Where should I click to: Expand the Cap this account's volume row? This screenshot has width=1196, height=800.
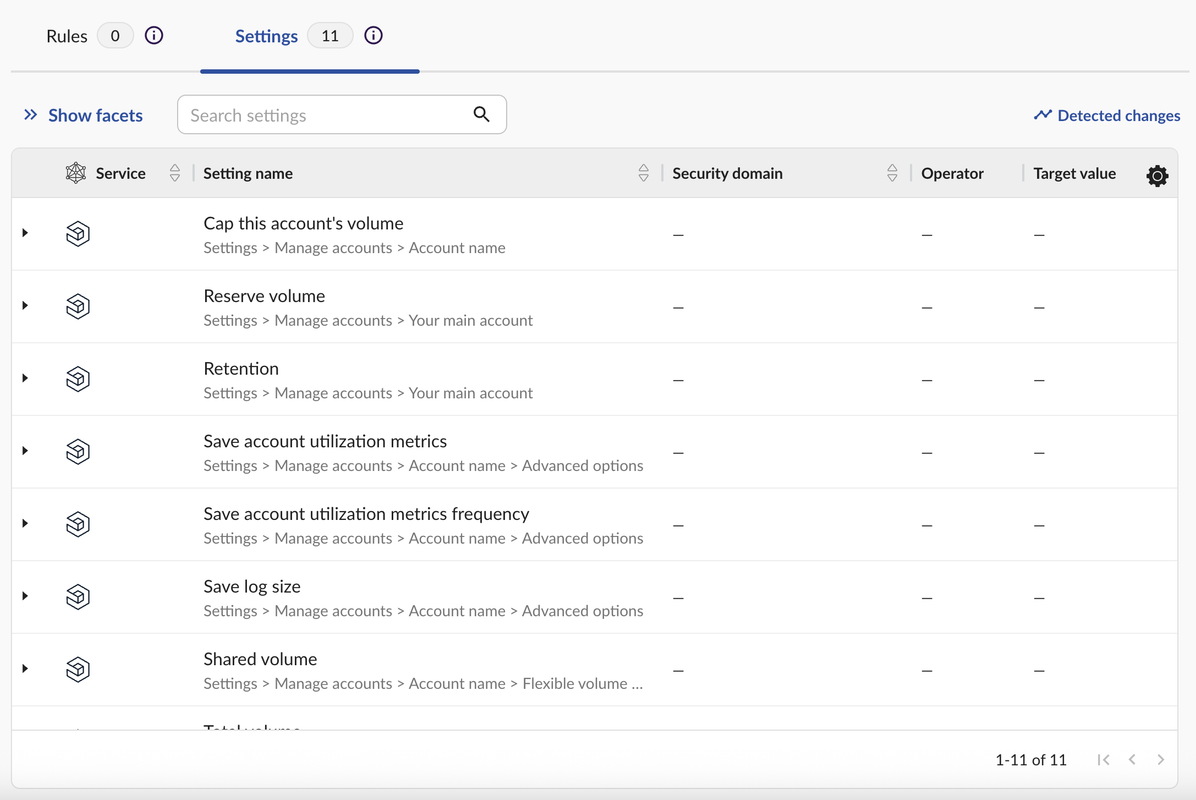tap(25, 233)
